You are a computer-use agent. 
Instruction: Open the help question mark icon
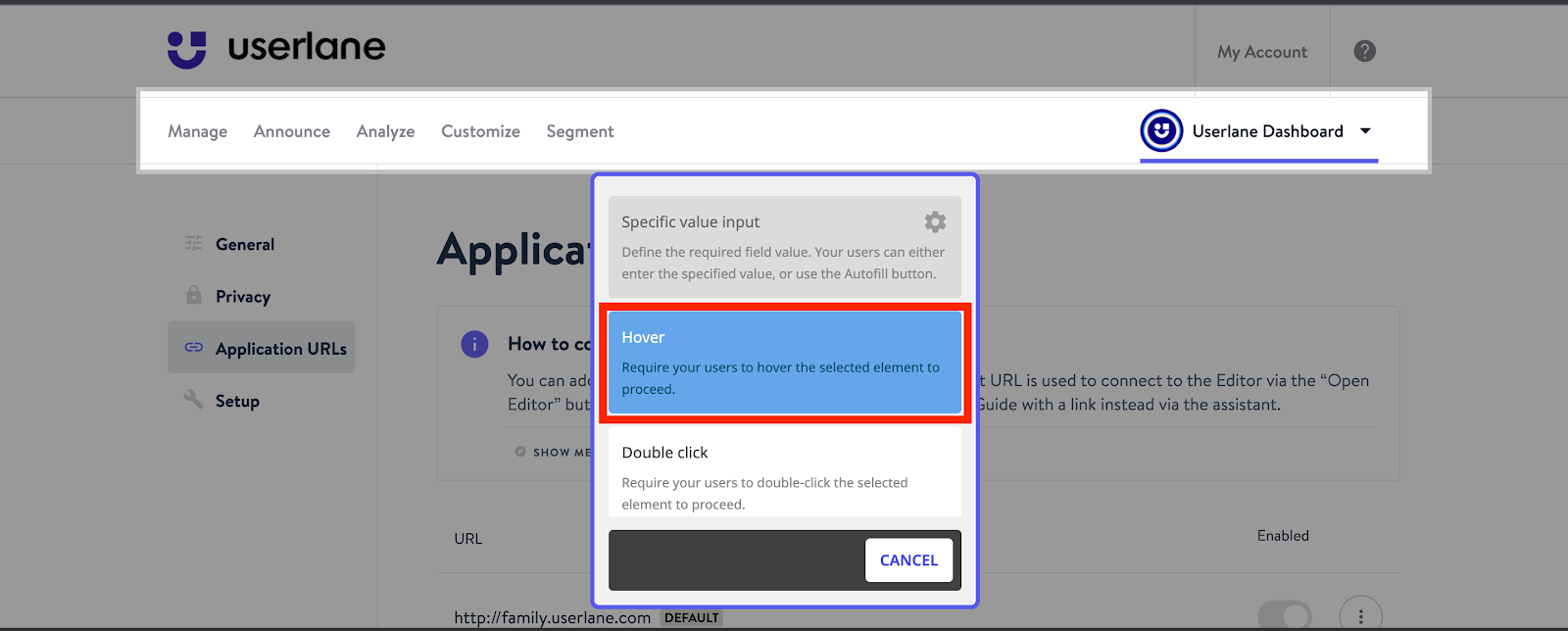tap(1364, 51)
